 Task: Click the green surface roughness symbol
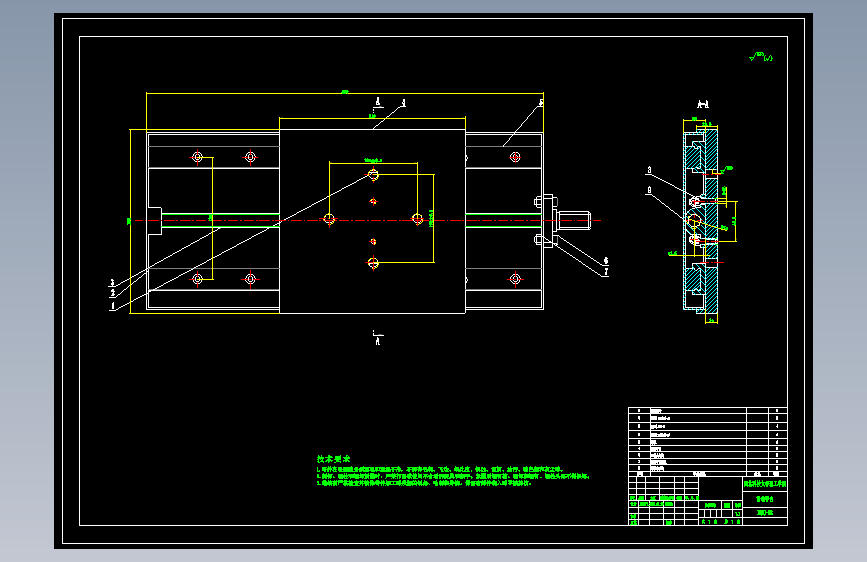click(761, 56)
